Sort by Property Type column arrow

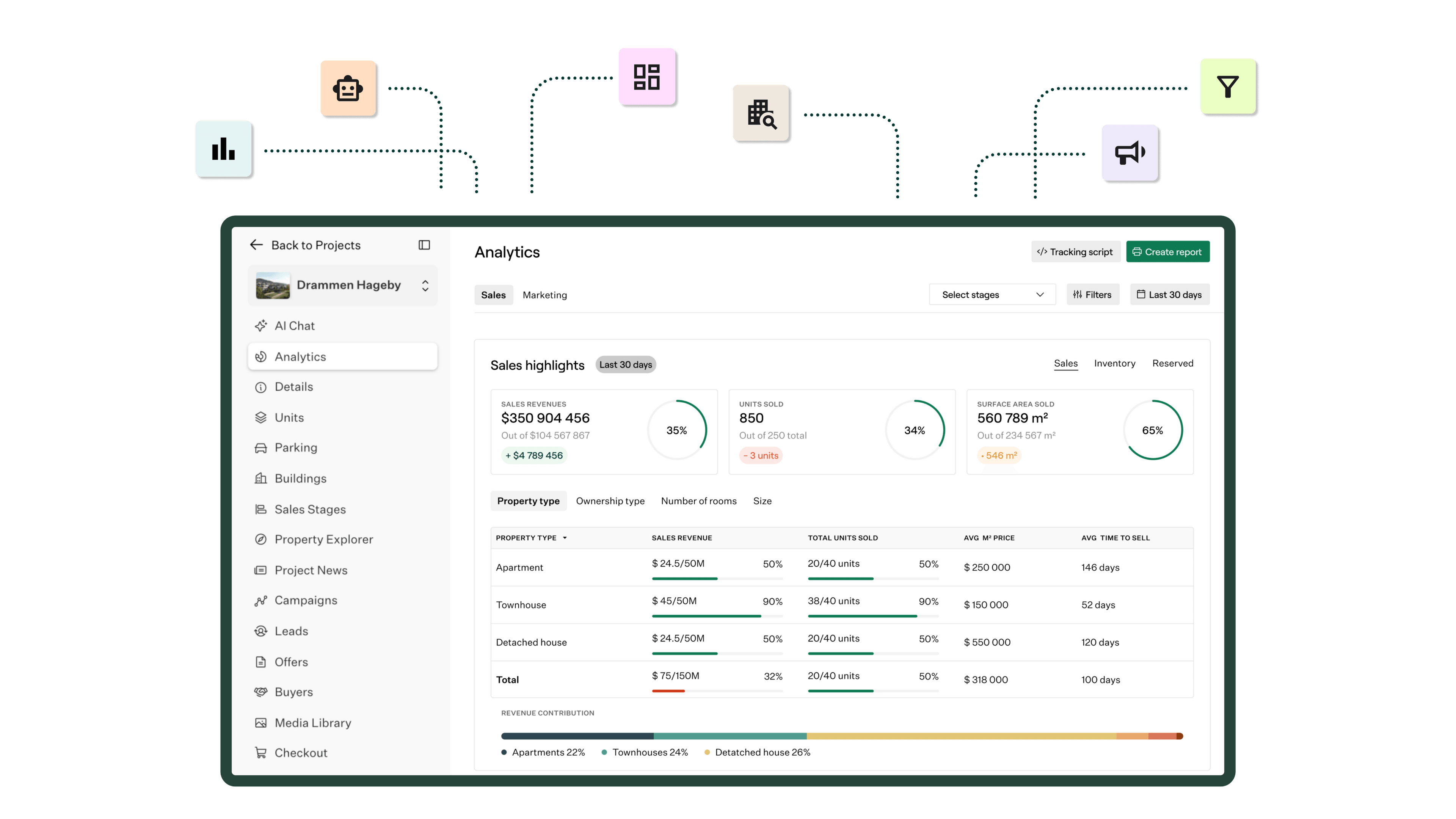click(565, 538)
